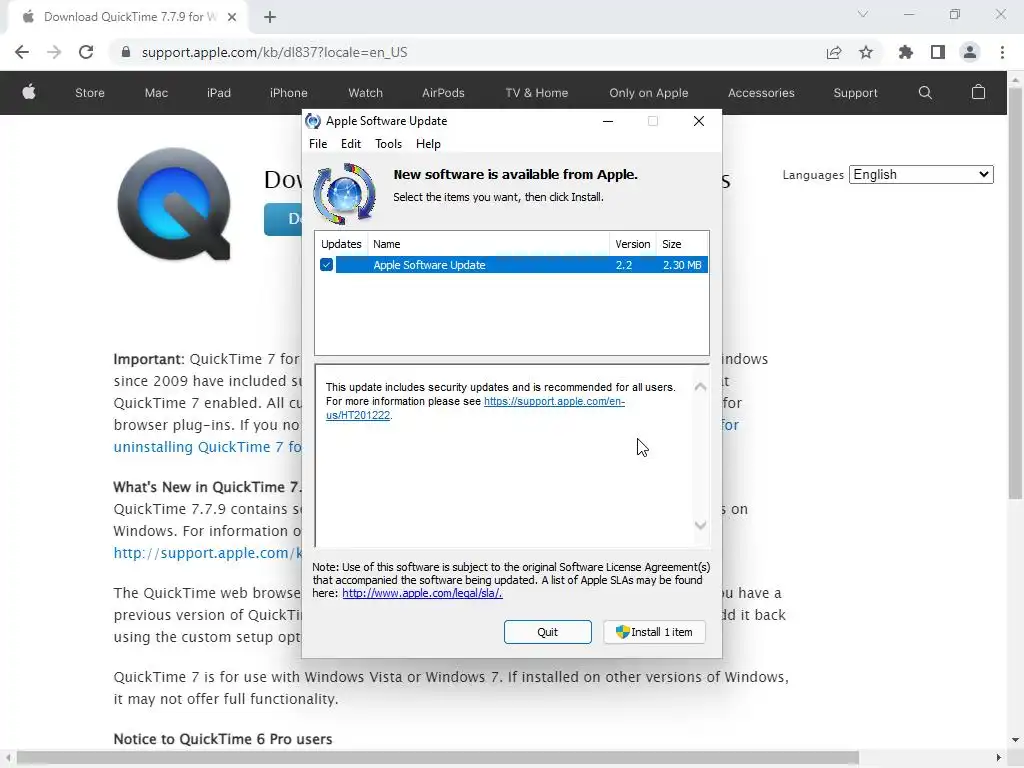Viewport: 1024px width, 768px height.
Task: Open the search icon in Apple's navigation bar
Action: click(x=925, y=93)
